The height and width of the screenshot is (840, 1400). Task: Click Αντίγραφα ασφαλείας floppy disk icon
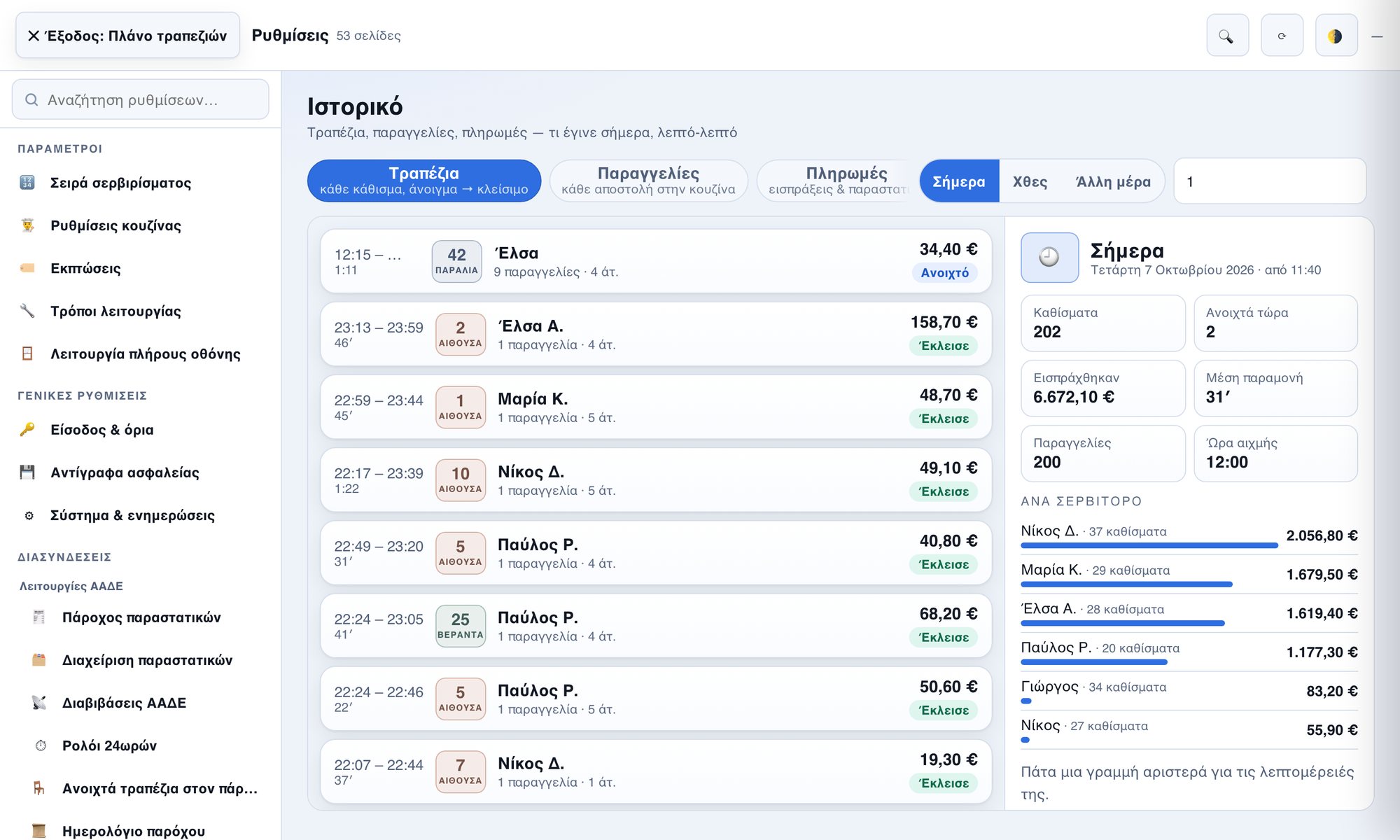point(27,472)
